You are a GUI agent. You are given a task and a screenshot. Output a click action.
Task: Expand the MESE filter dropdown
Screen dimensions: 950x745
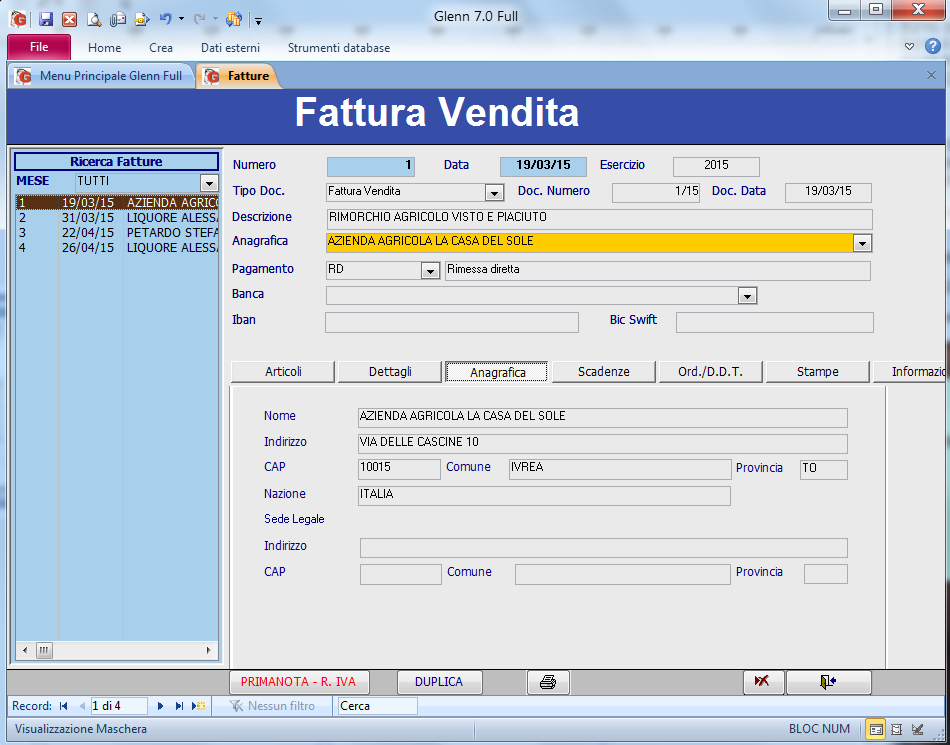(x=209, y=182)
